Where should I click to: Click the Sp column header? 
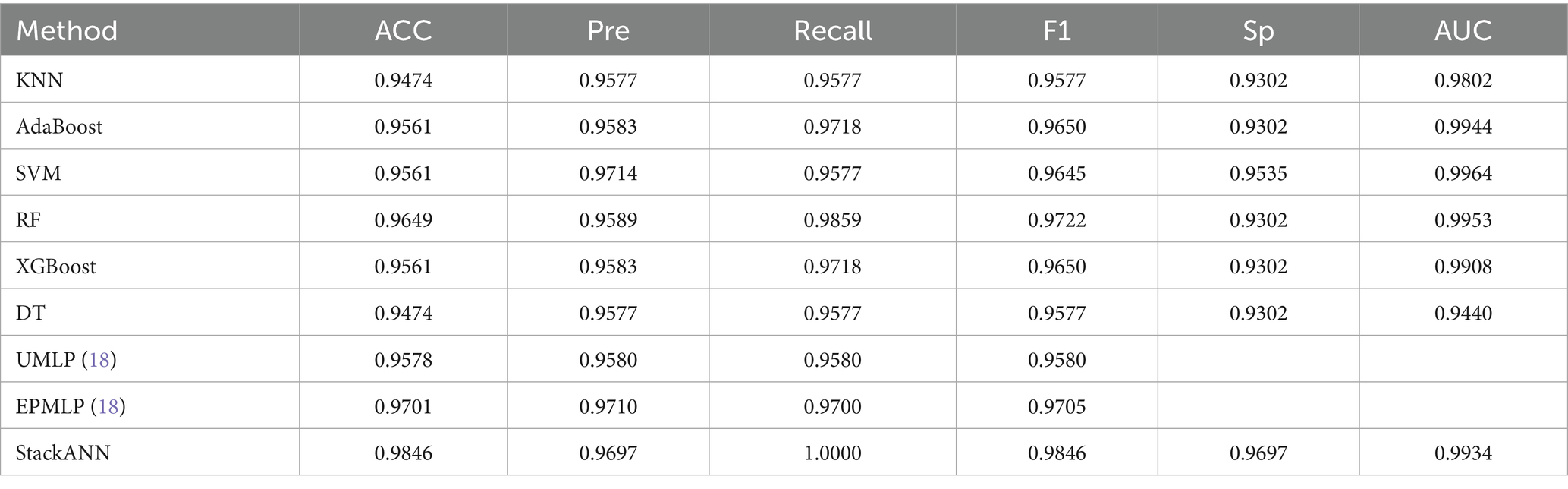[1258, 30]
